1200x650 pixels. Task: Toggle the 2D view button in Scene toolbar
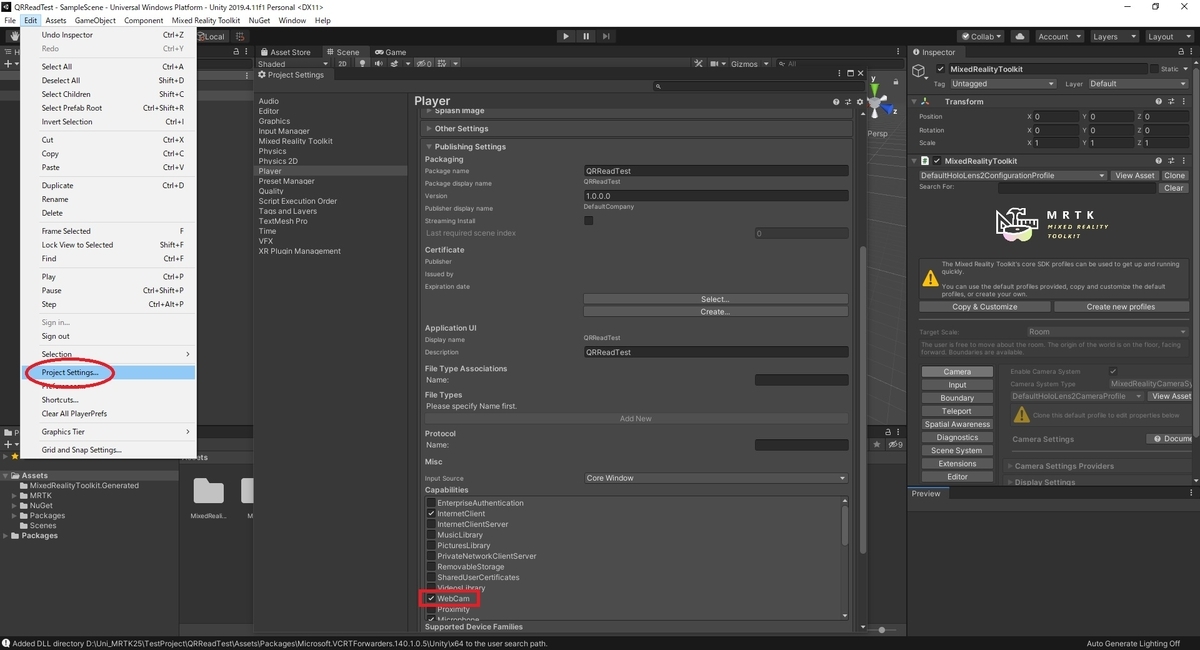342,64
